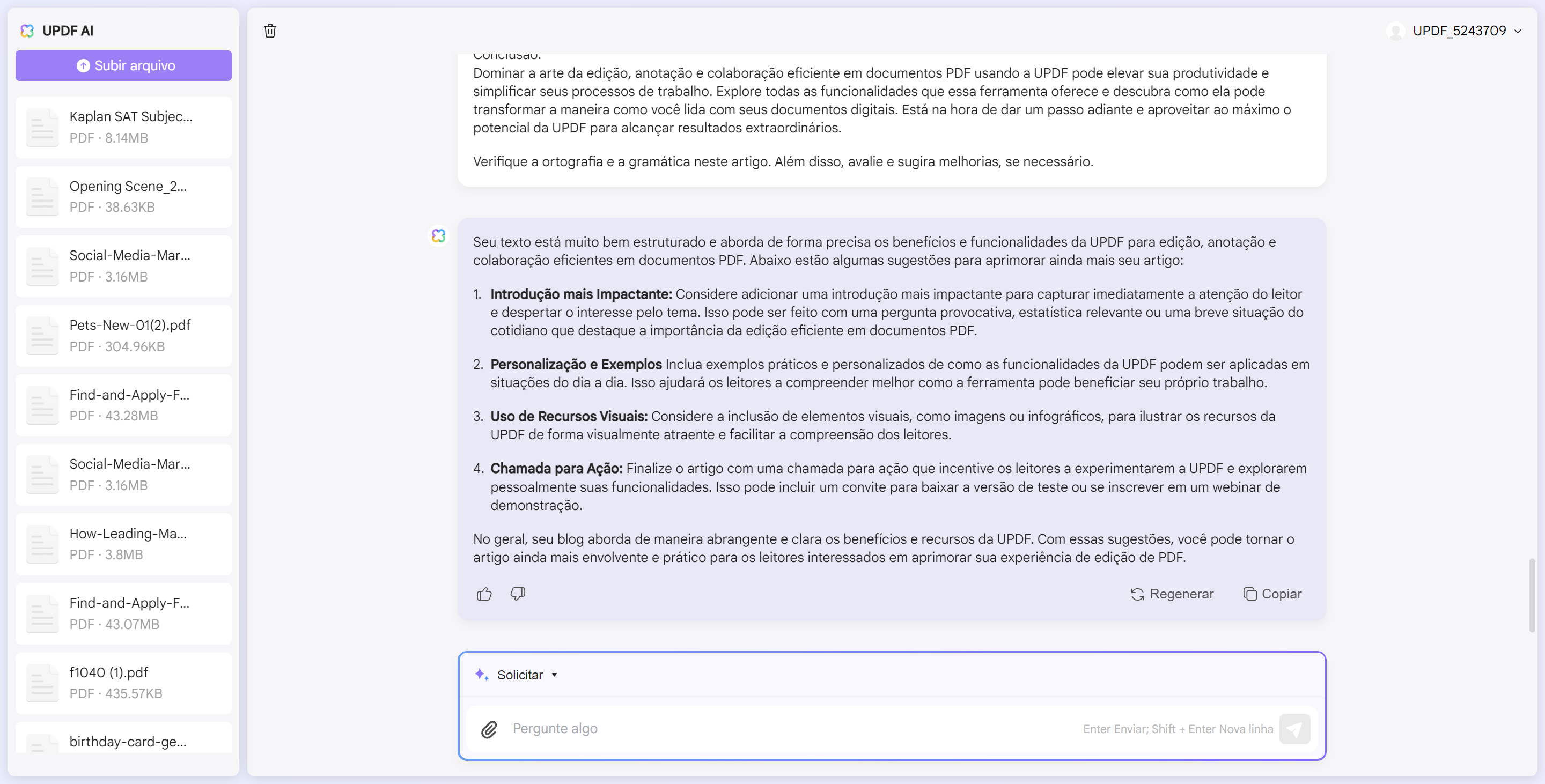The width and height of the screenshot is (1545, 784).
Task: Select the Social-Media-Mar... file below Find-and-Apply 43.28MB
Action: click(123, 475)
